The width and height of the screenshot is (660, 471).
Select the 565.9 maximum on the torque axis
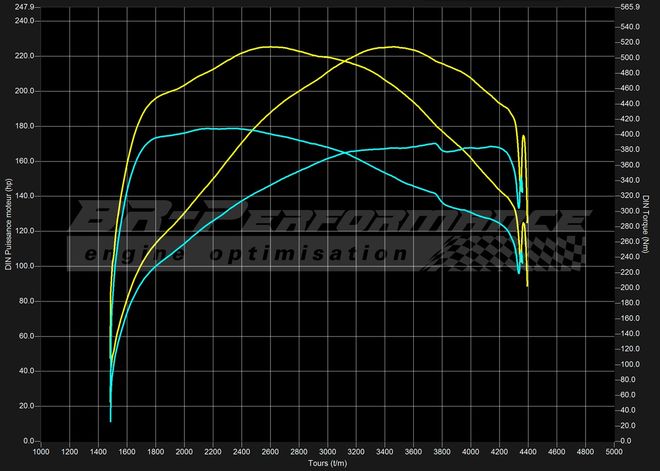pos(630,7)
